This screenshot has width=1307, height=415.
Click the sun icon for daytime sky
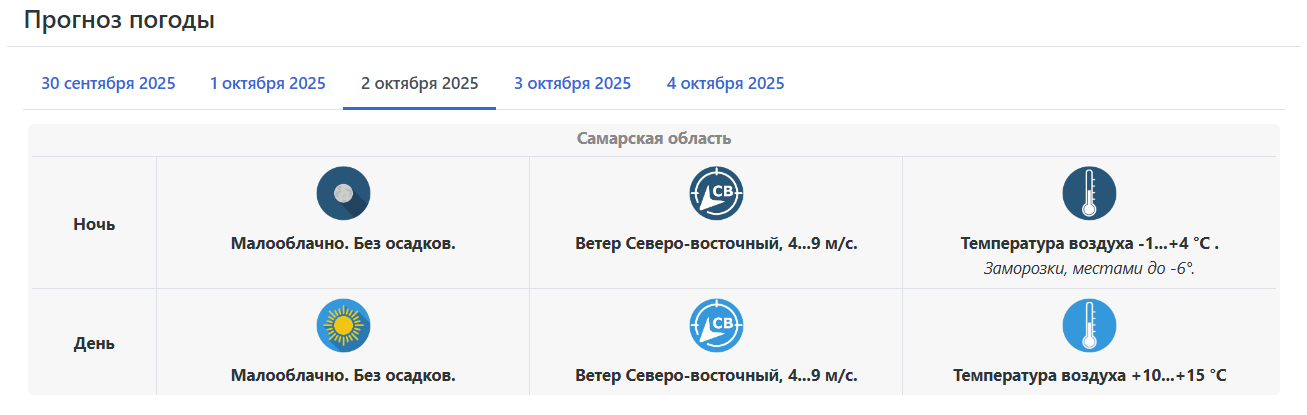coord(343,325)
